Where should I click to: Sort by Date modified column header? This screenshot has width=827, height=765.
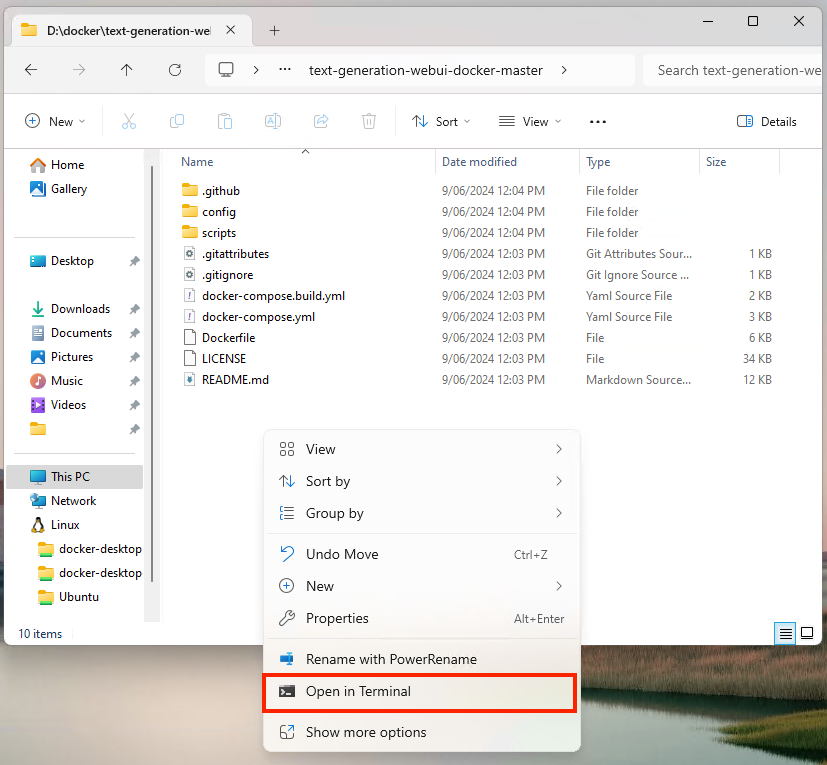(479, 162)
